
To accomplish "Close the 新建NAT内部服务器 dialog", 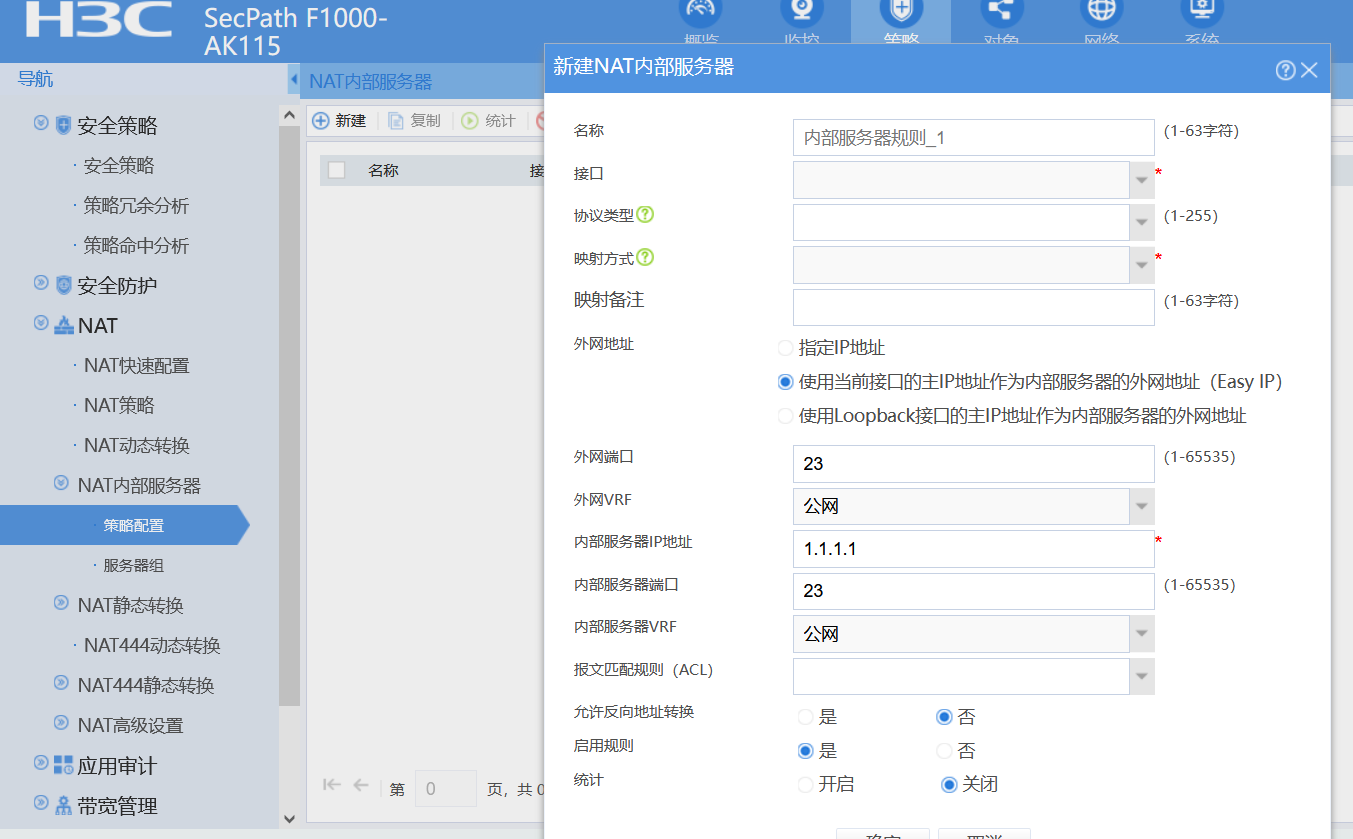I will [x=1309, y=70].
